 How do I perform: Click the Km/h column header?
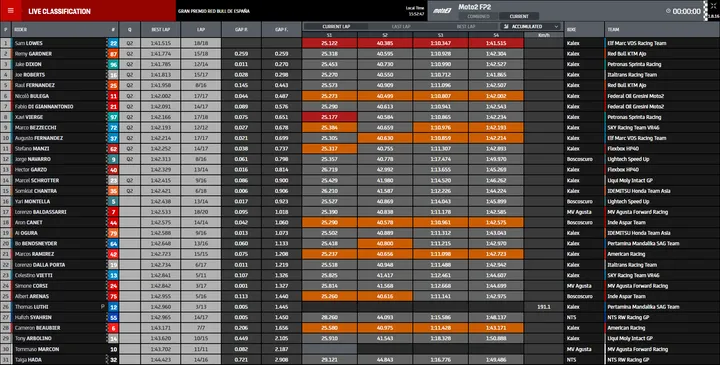pyautogui.click(x=544, y=35)
